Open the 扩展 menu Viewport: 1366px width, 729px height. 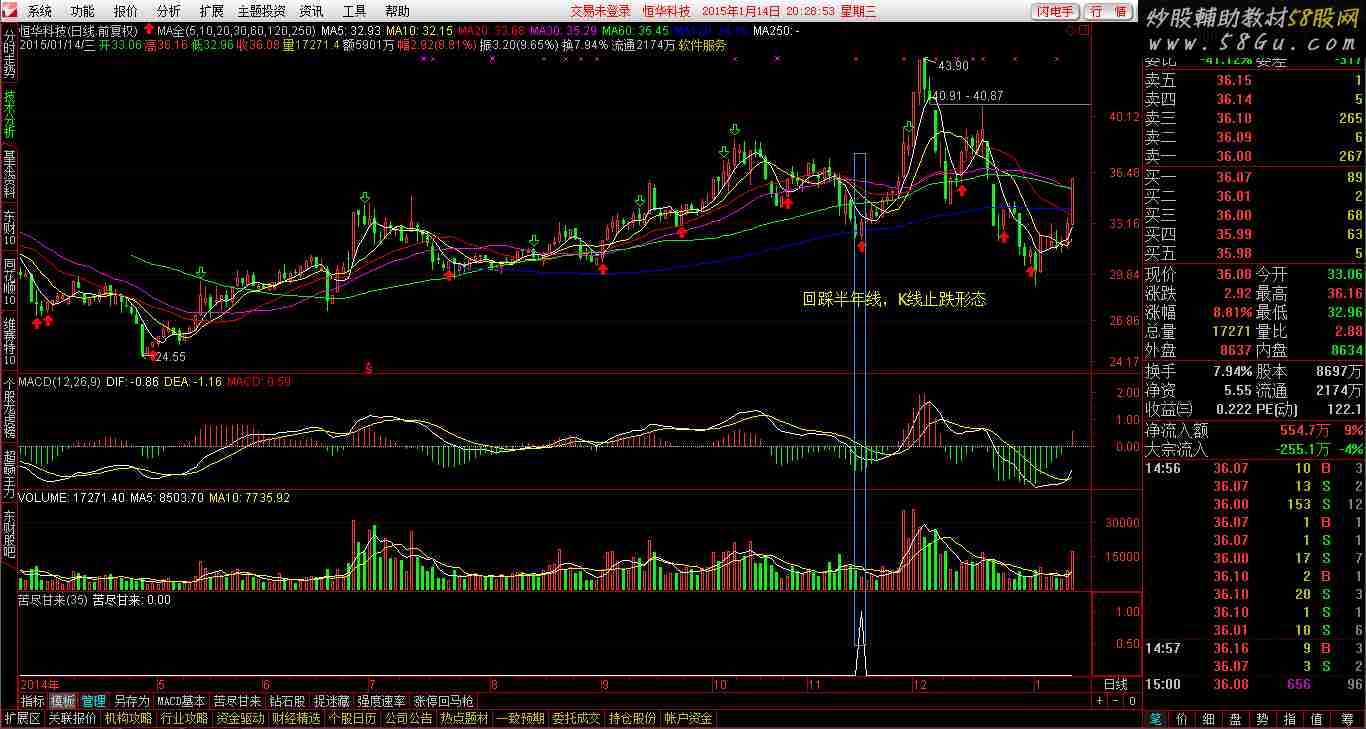click(211, 11)
